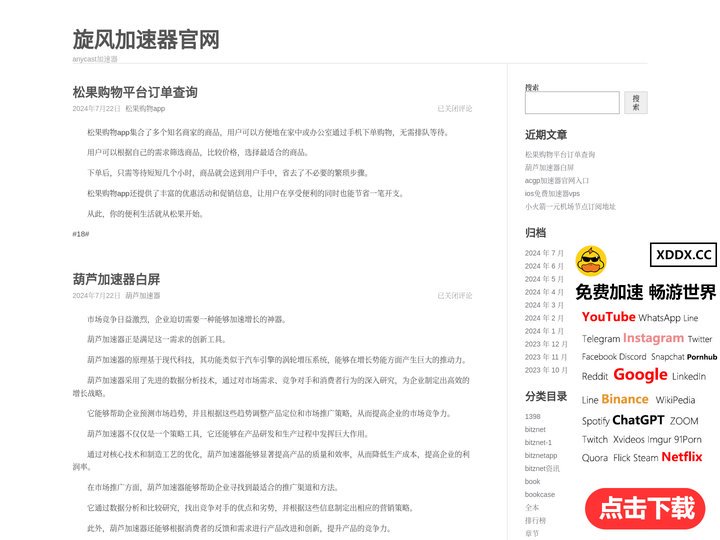This screenshot has width=720, height=540.
Task: Click the 归档 sidebar heading
Action: click(x=535, y=233)
